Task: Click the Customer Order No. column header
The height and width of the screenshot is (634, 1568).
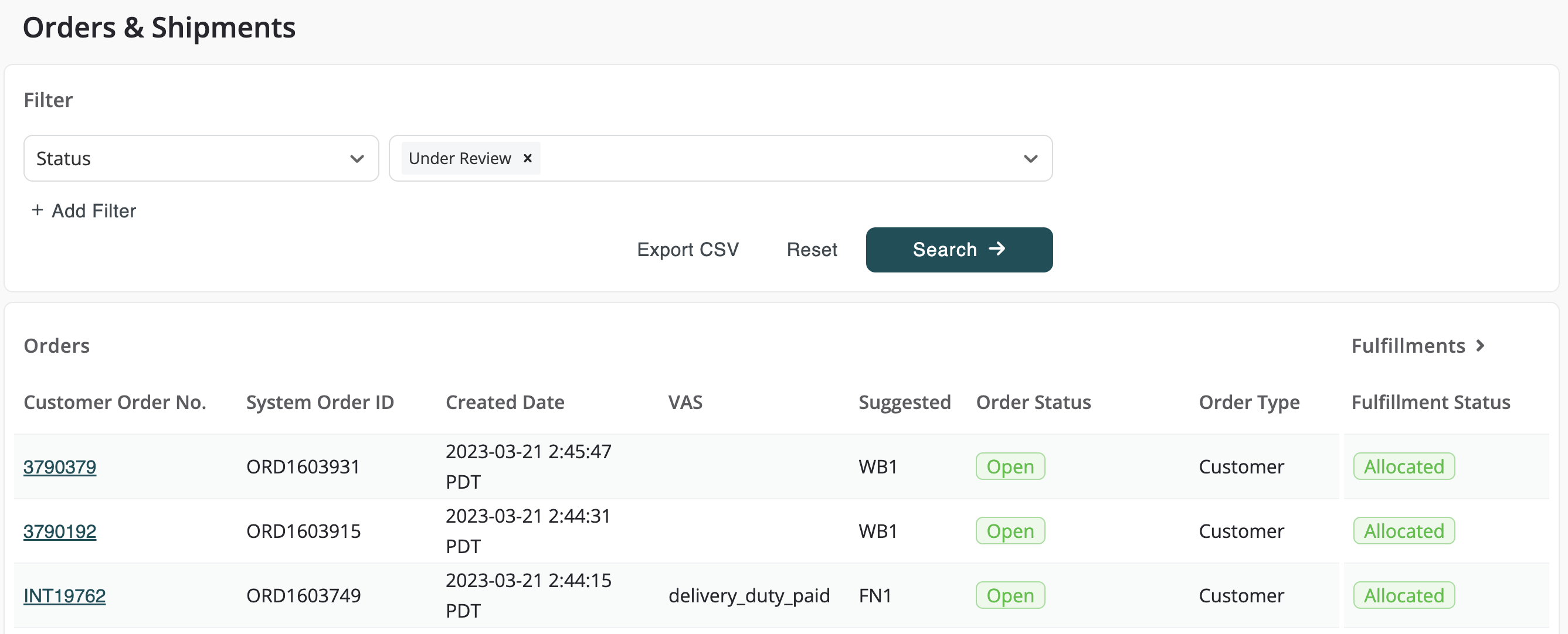Action: click(114, 402)
